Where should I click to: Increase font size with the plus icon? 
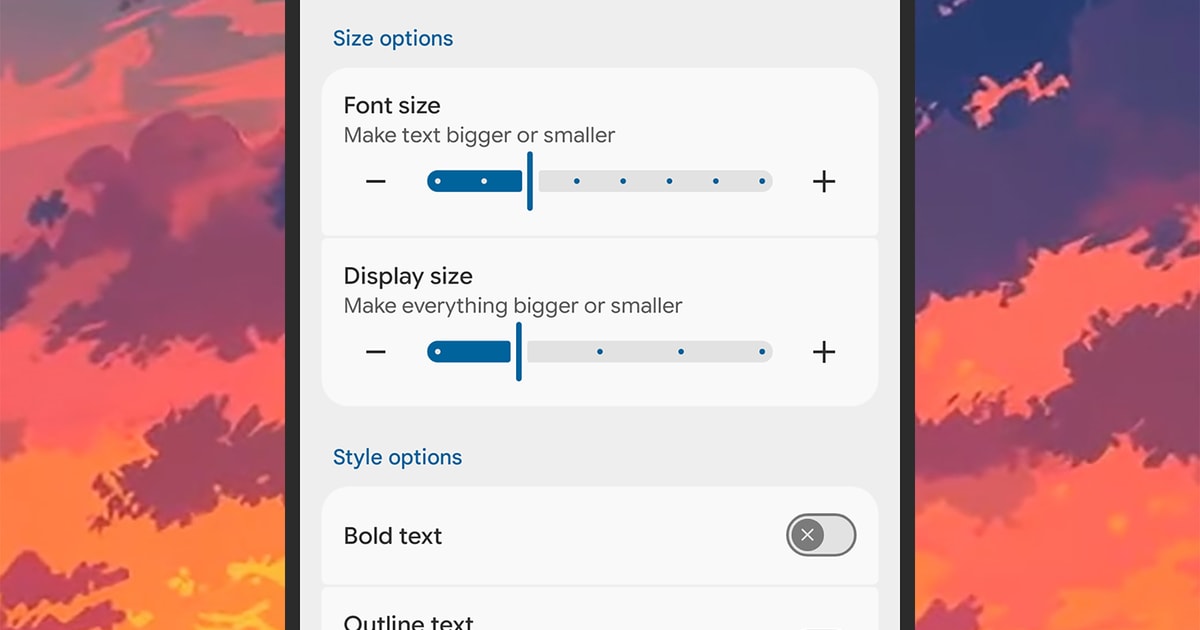[x=823, y=181]
